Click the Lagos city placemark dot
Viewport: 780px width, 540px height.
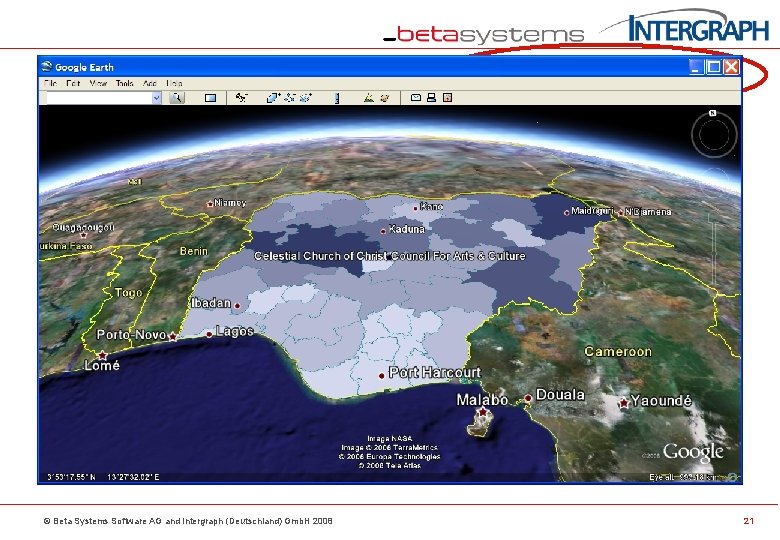209,334
